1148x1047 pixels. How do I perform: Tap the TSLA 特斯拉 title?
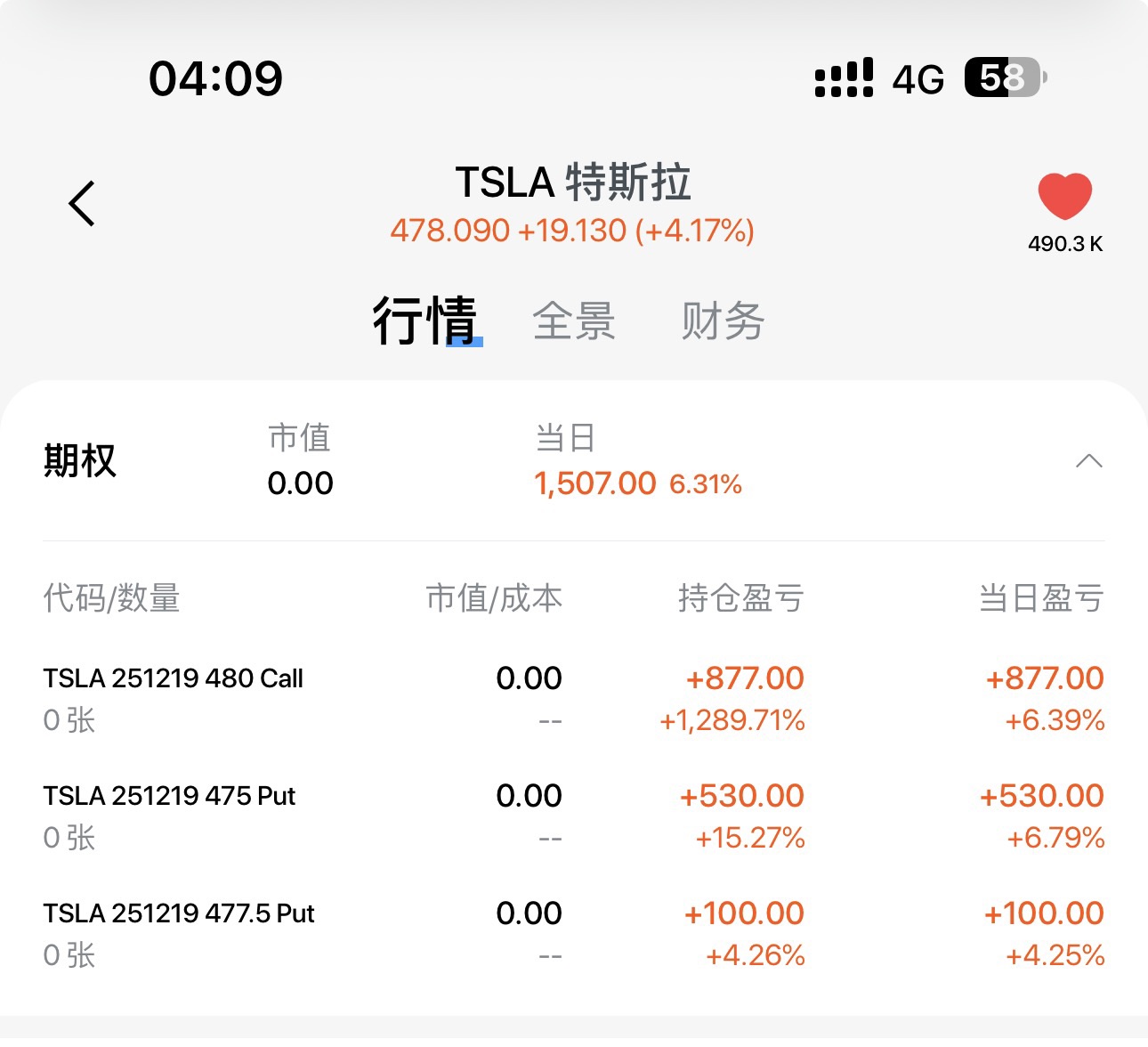point(573,183)
